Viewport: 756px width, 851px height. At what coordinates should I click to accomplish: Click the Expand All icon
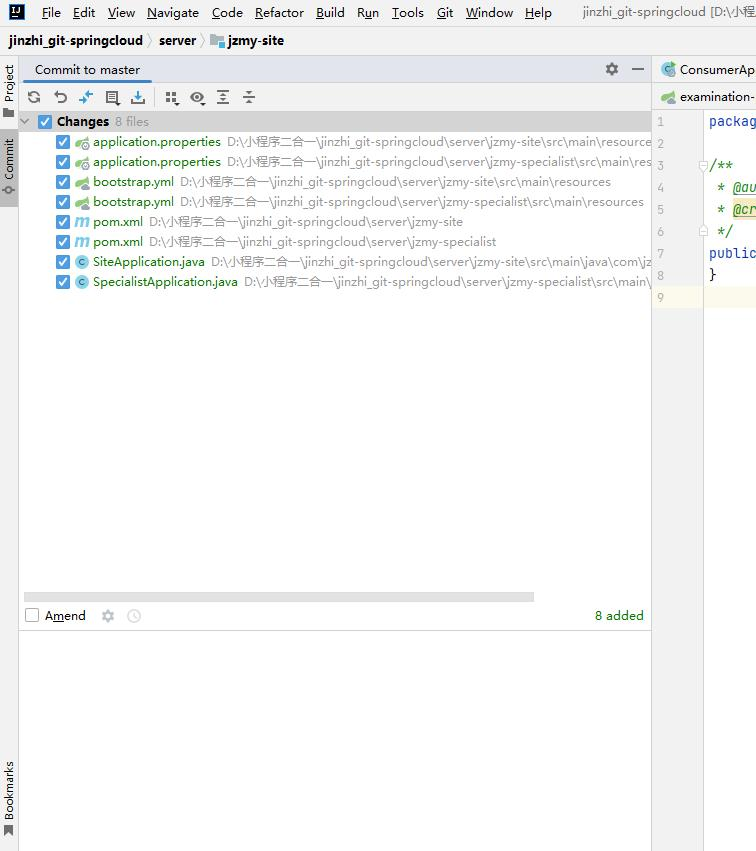(x=223, y=97)
